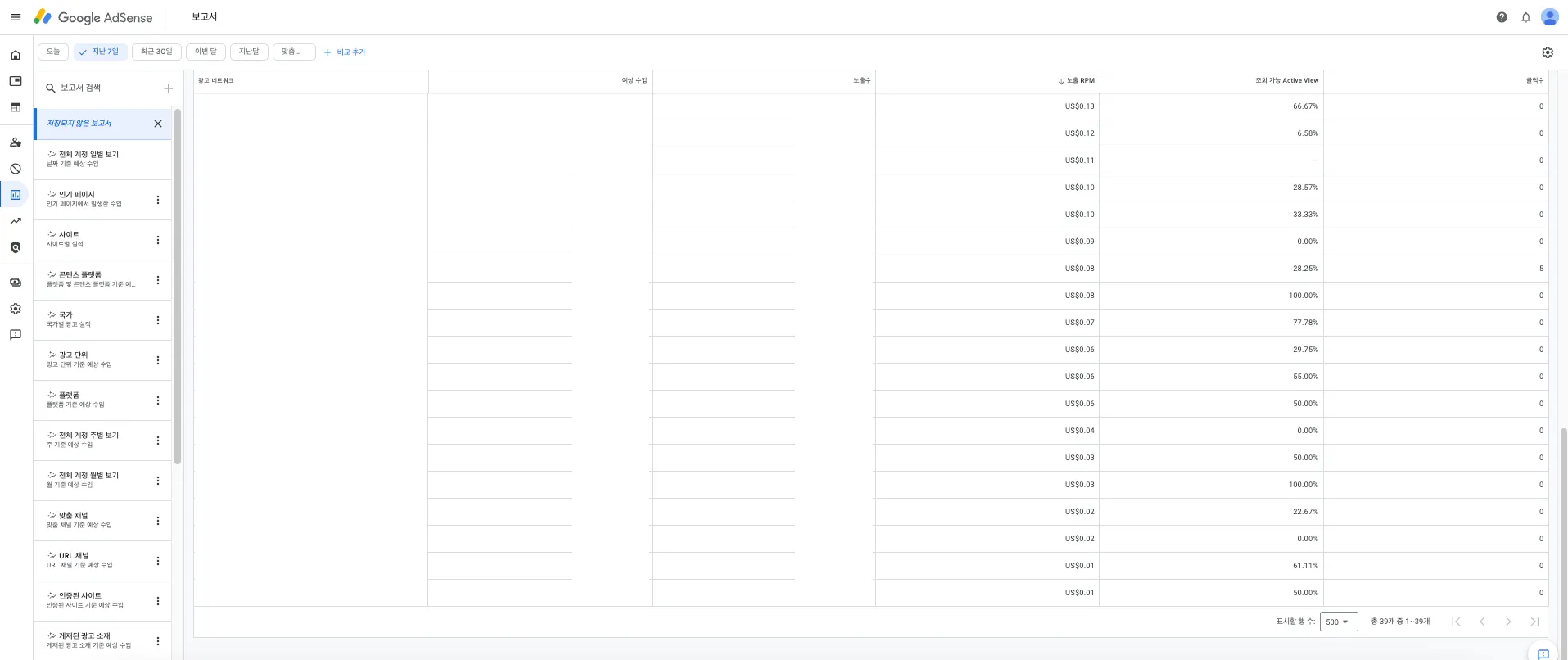Viewport: 1568px width, 660px height.
Task: Go to the next page arrow
Action: click(1508, 622)
